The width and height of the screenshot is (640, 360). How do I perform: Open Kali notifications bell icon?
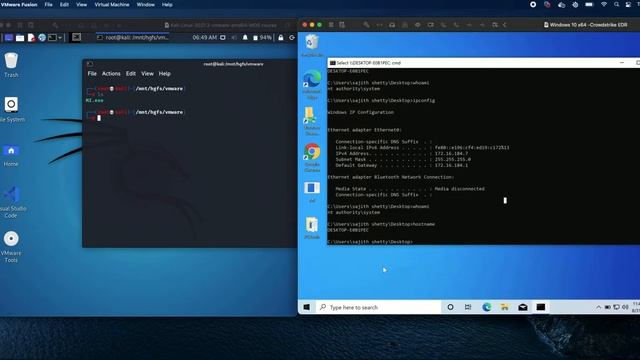[x=245, y=38]
